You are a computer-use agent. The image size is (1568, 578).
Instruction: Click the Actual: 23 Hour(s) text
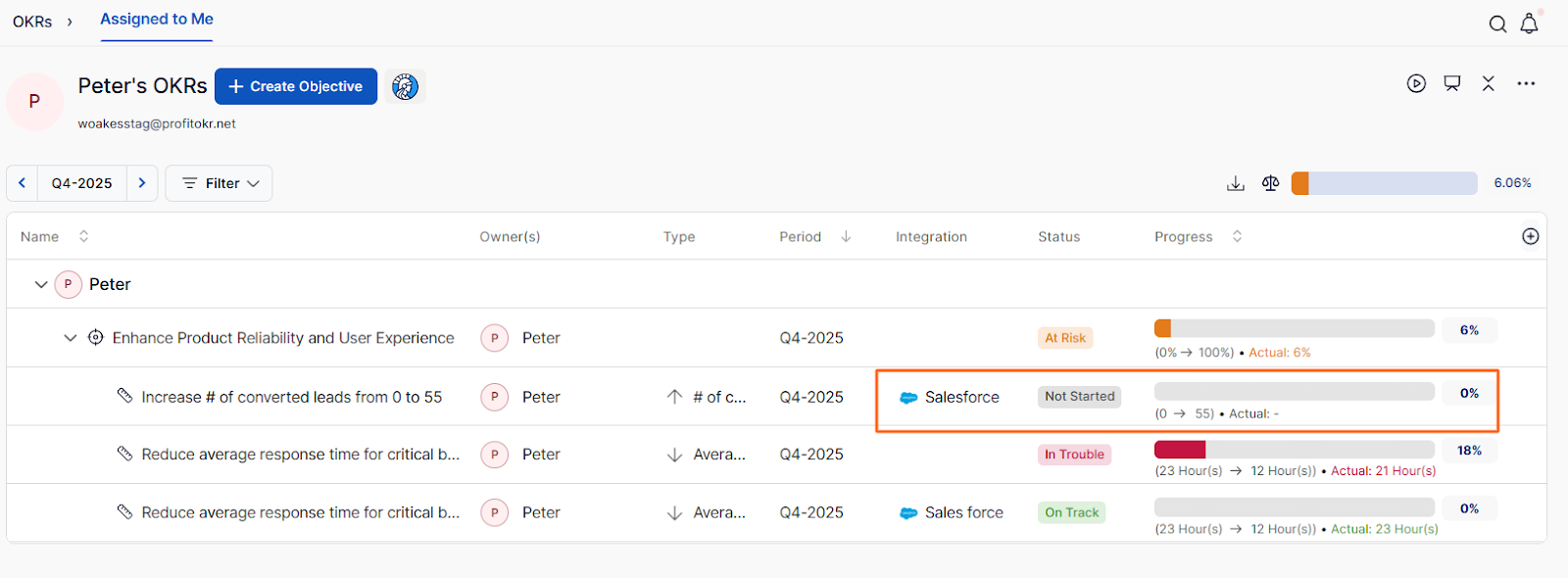(x=1384, y=529)
